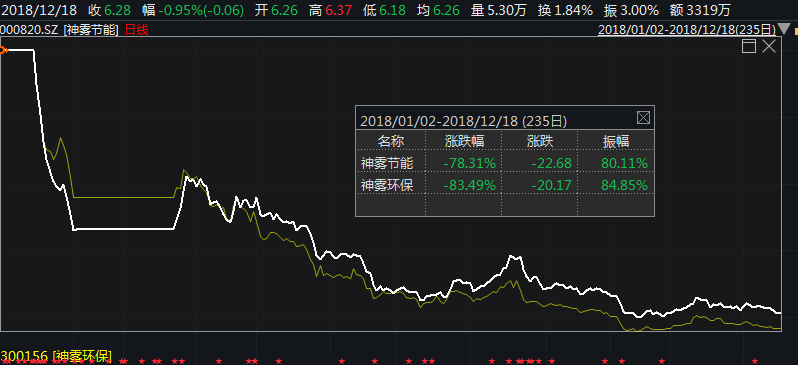
Task: Open the date range dropdown triangle
Action: (x=784, y=30)
